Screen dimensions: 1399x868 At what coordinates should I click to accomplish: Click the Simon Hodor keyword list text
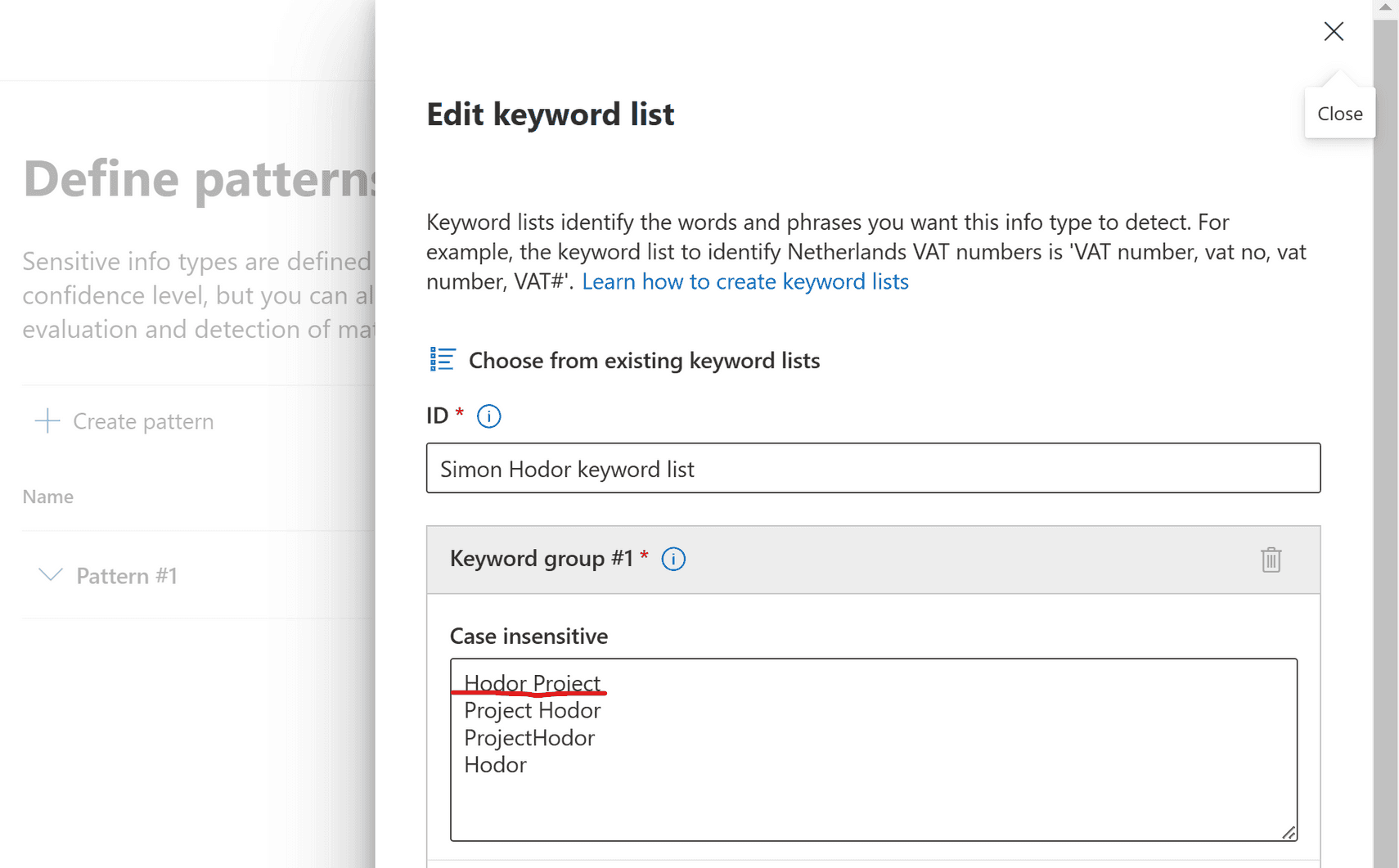(567, 469)
